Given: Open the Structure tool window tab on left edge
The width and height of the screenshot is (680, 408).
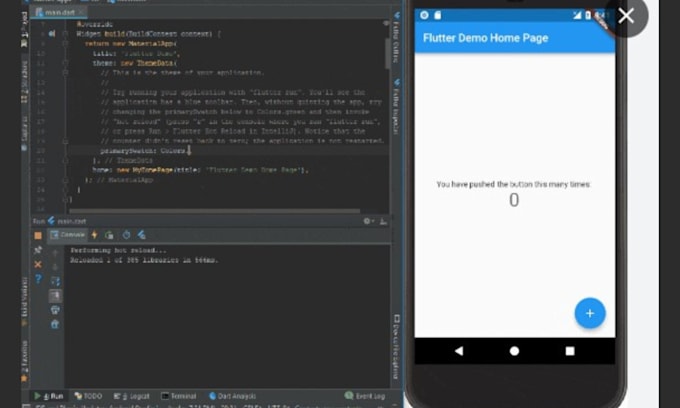Looking at the screenshot, I should click(25, 82).
